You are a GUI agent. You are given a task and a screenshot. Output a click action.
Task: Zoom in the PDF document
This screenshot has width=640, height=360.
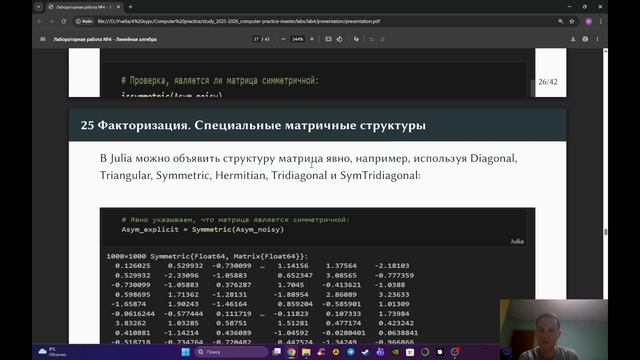click(x=312, y=39)
